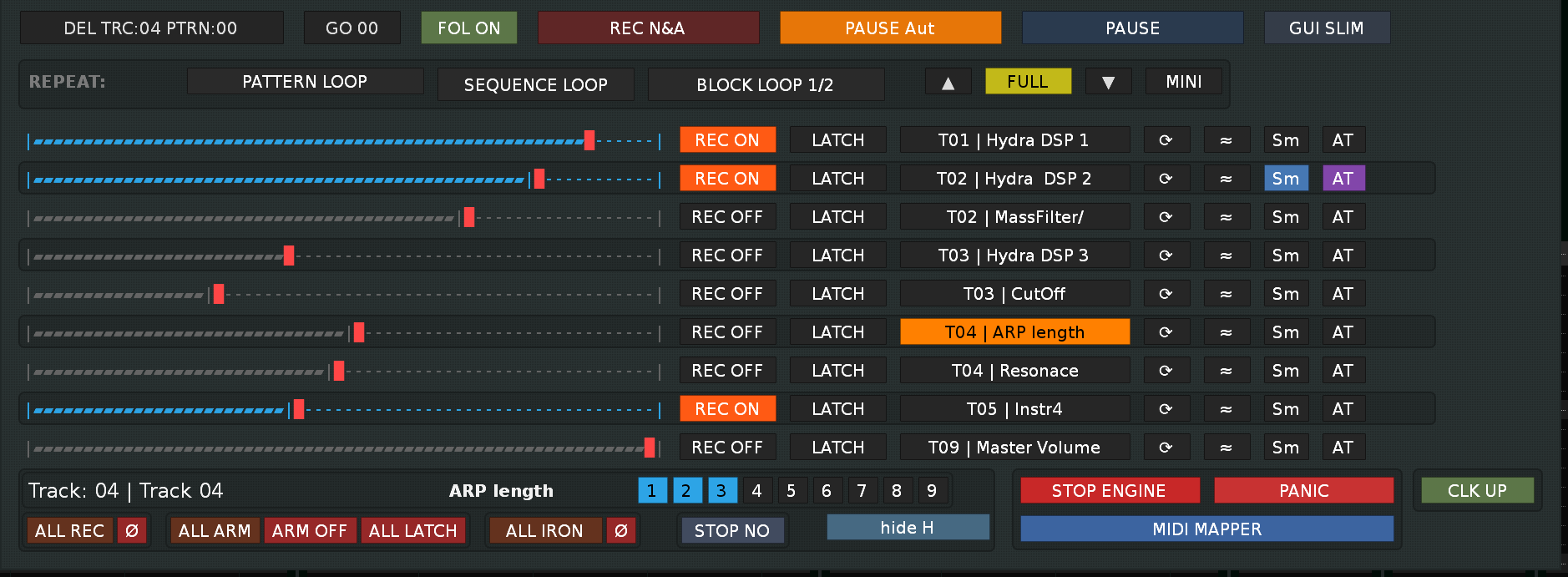
Task: Click the loop icon for T02 MassFilter/
Action: coord(1166,217)
